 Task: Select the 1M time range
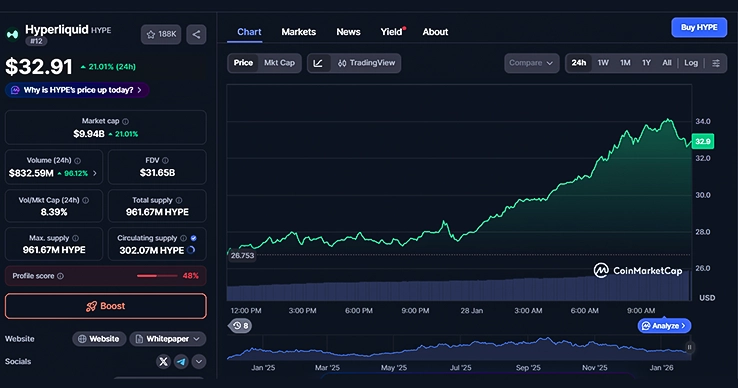coord(625,63)
